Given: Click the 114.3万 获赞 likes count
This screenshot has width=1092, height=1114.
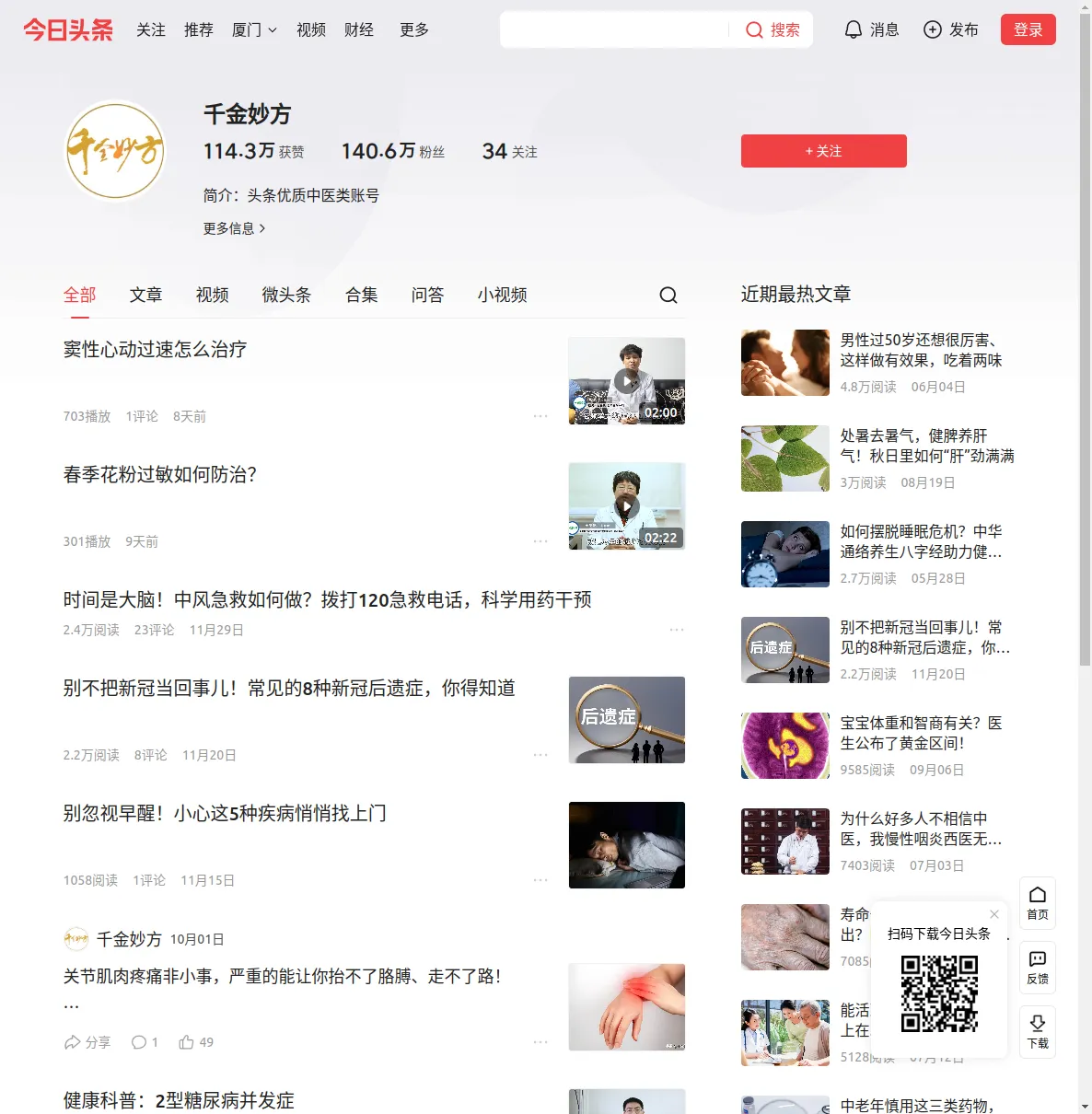Looking at the screenshot, I should pos(254,151).
